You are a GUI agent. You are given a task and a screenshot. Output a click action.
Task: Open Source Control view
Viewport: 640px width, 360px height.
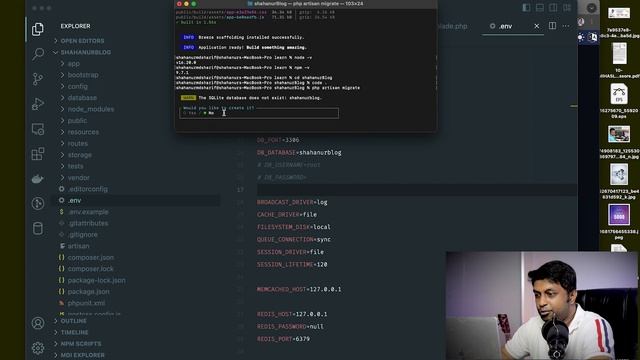pyautogui.click(x=38, y=79)
